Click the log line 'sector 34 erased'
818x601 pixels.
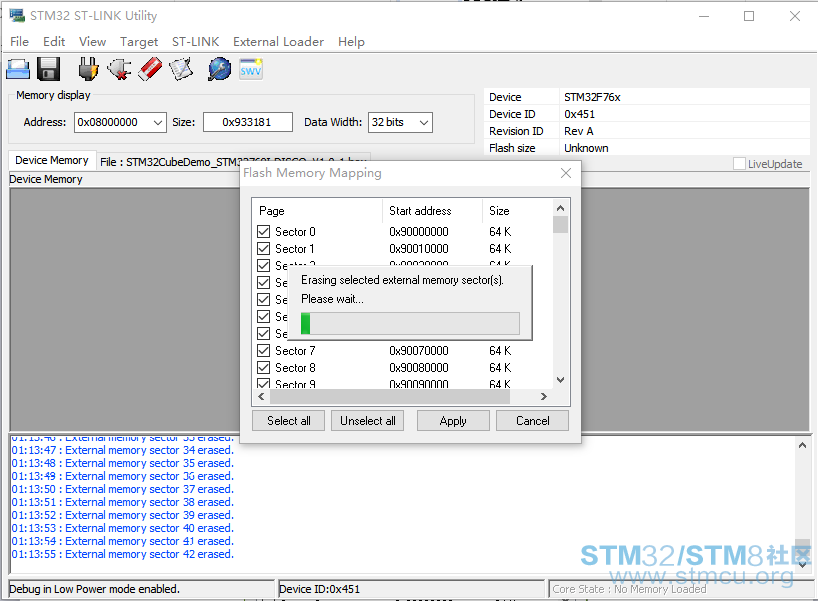123,450
